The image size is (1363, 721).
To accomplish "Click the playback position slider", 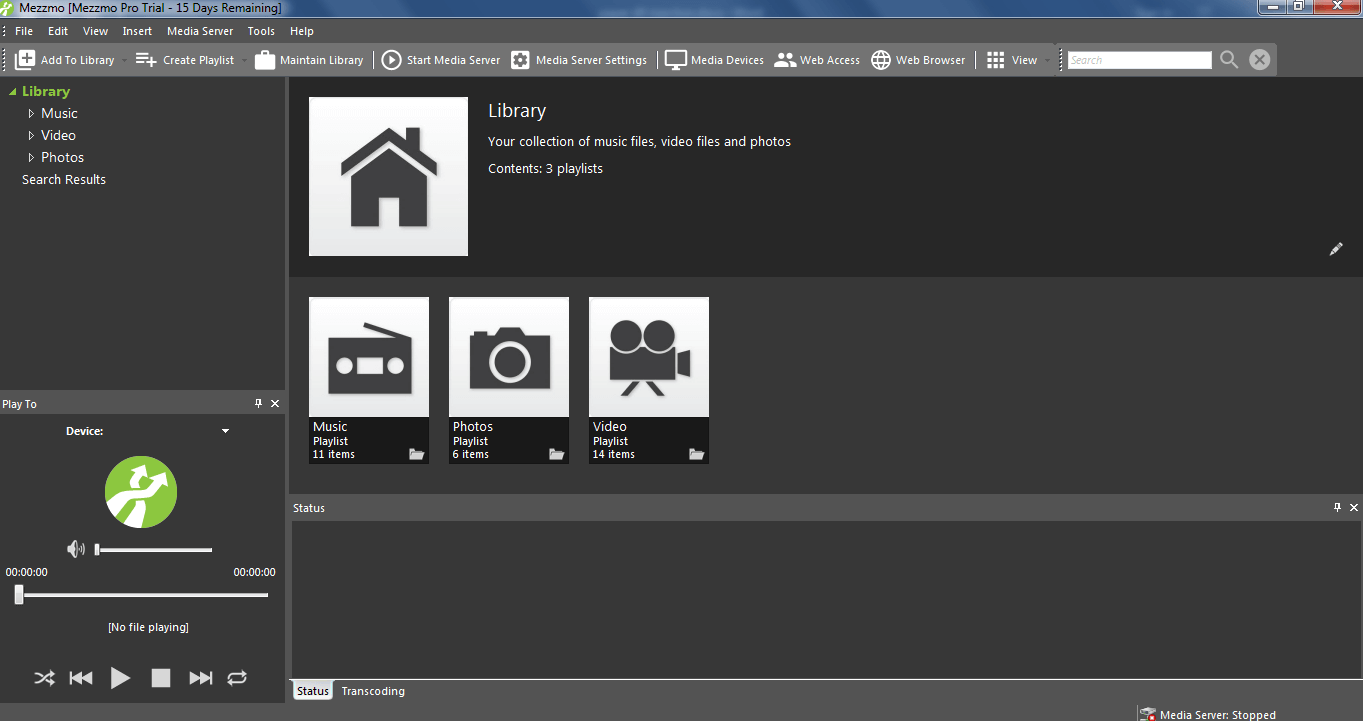I will [141, 595].
